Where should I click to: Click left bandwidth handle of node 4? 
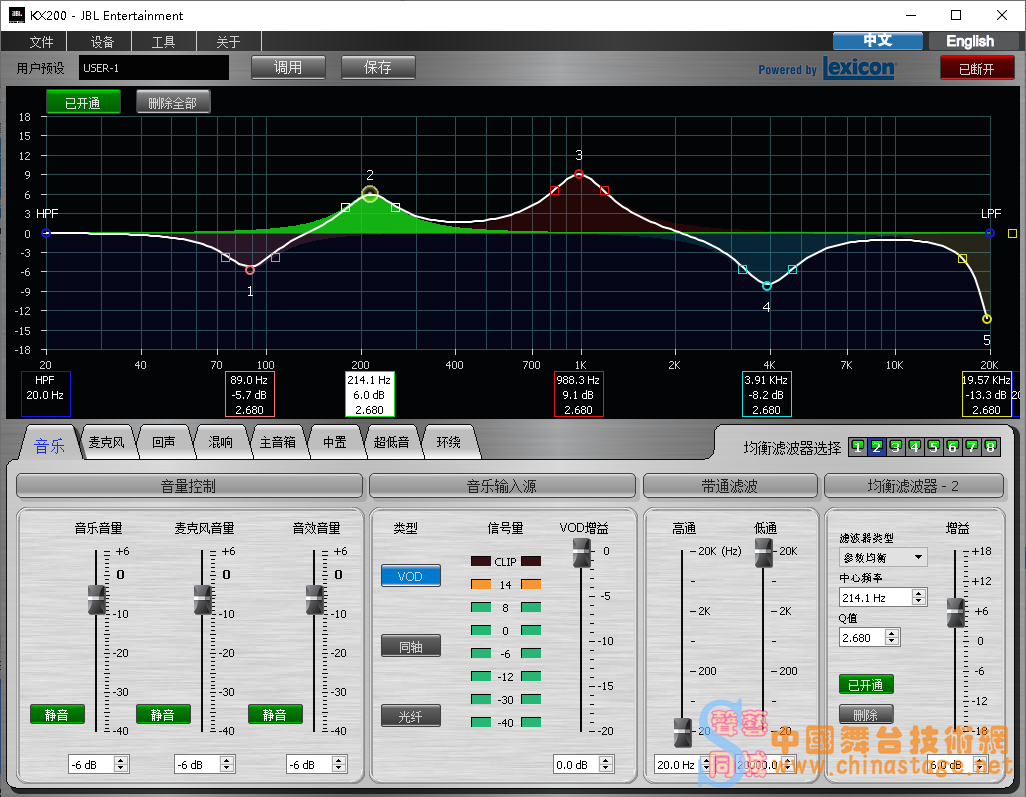click(x=743, y=269)
